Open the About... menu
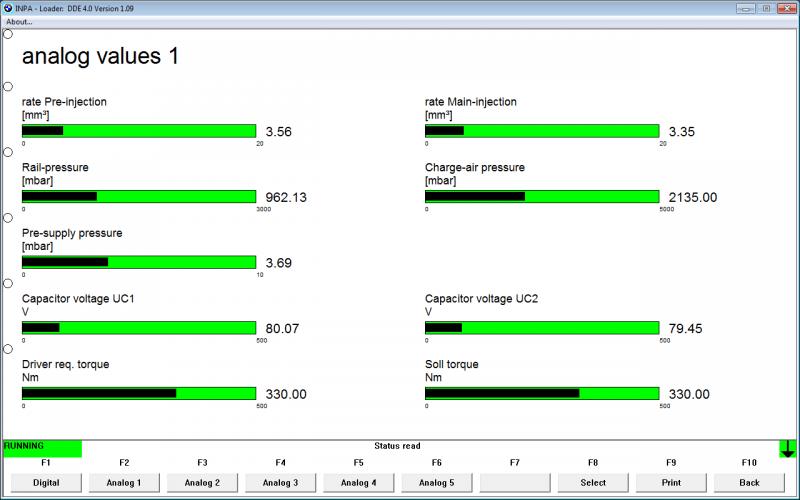 (19, 21)
